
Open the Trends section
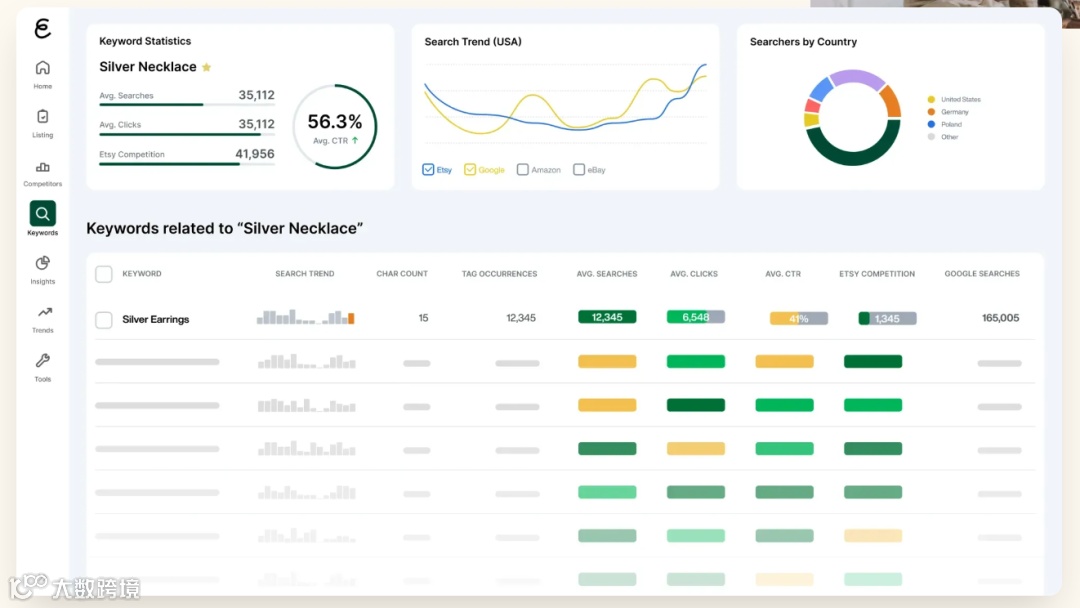tap(43, 319)
